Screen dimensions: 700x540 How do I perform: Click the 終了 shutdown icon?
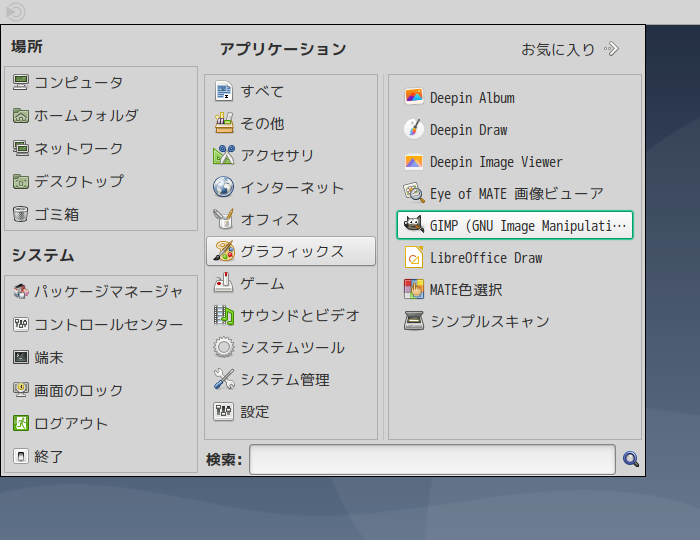pos(21,456)
